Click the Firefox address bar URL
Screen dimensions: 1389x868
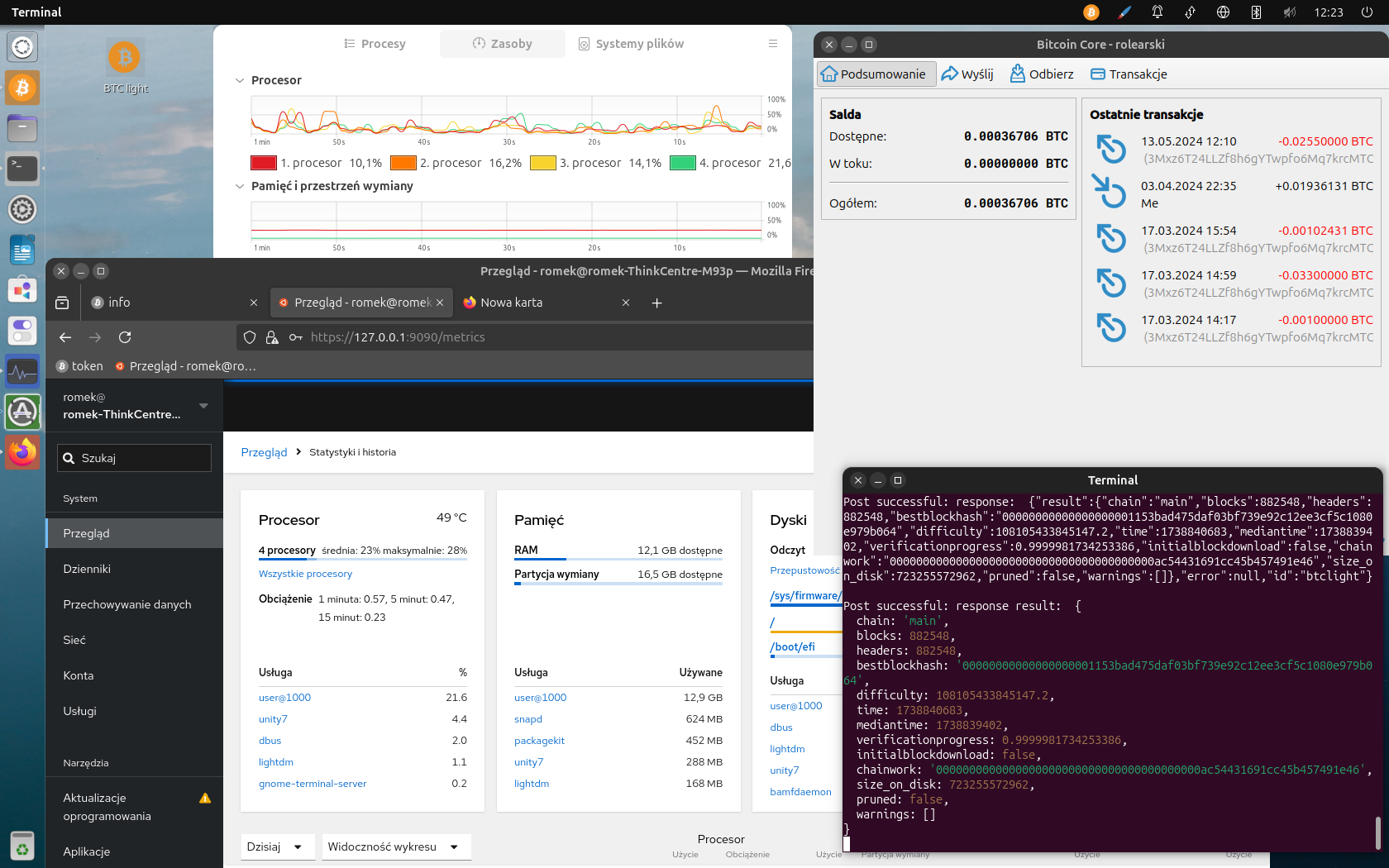click(398, 337)
